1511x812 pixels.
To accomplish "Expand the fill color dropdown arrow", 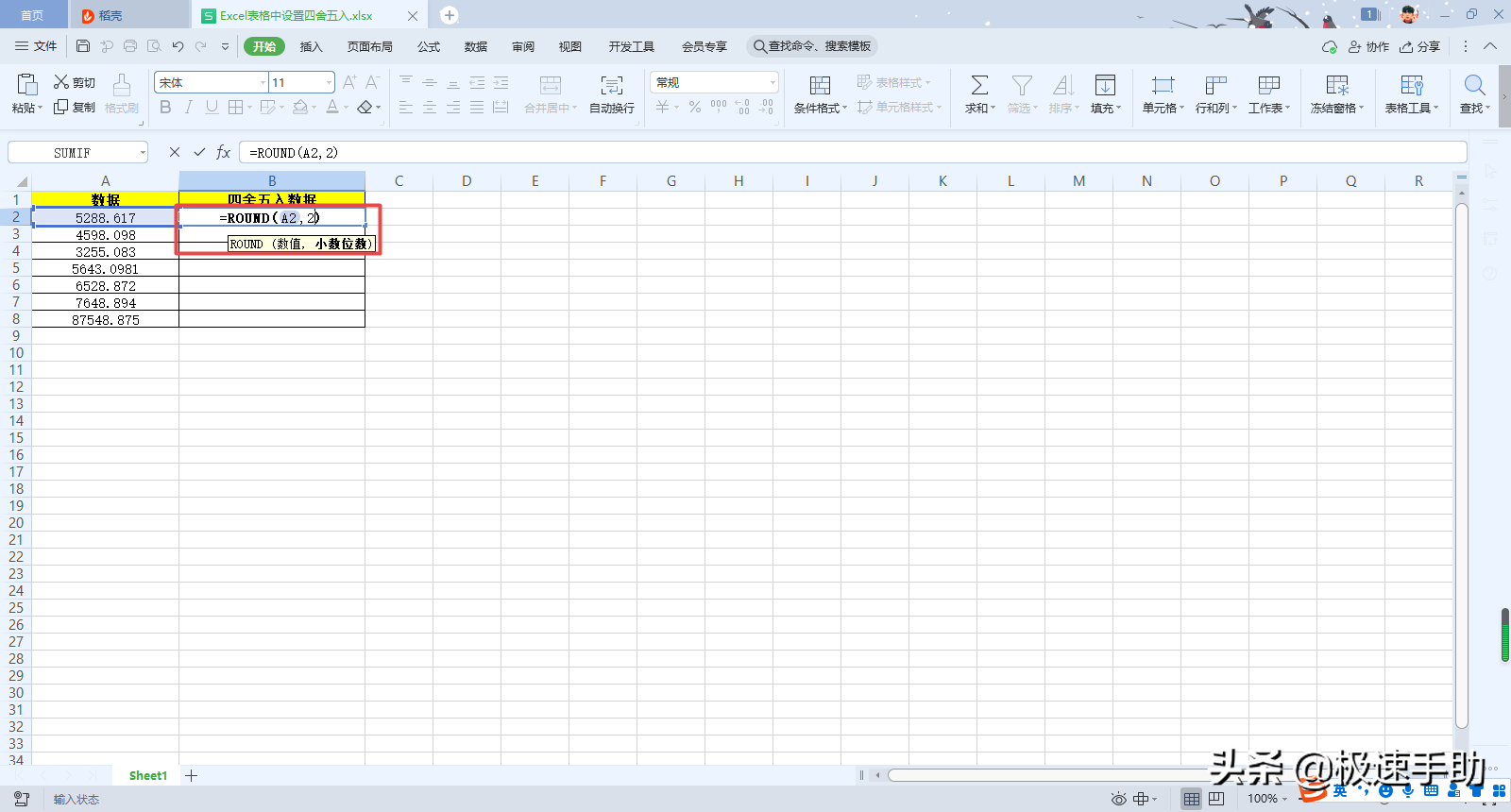I will (314, 108).
